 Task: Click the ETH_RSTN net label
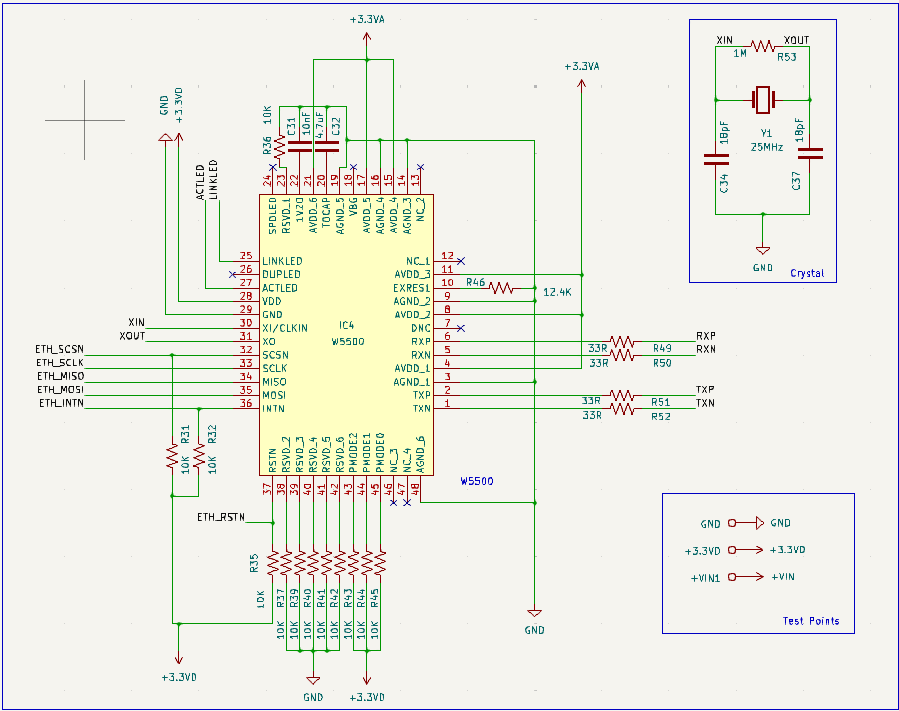(x=222, y=515)
